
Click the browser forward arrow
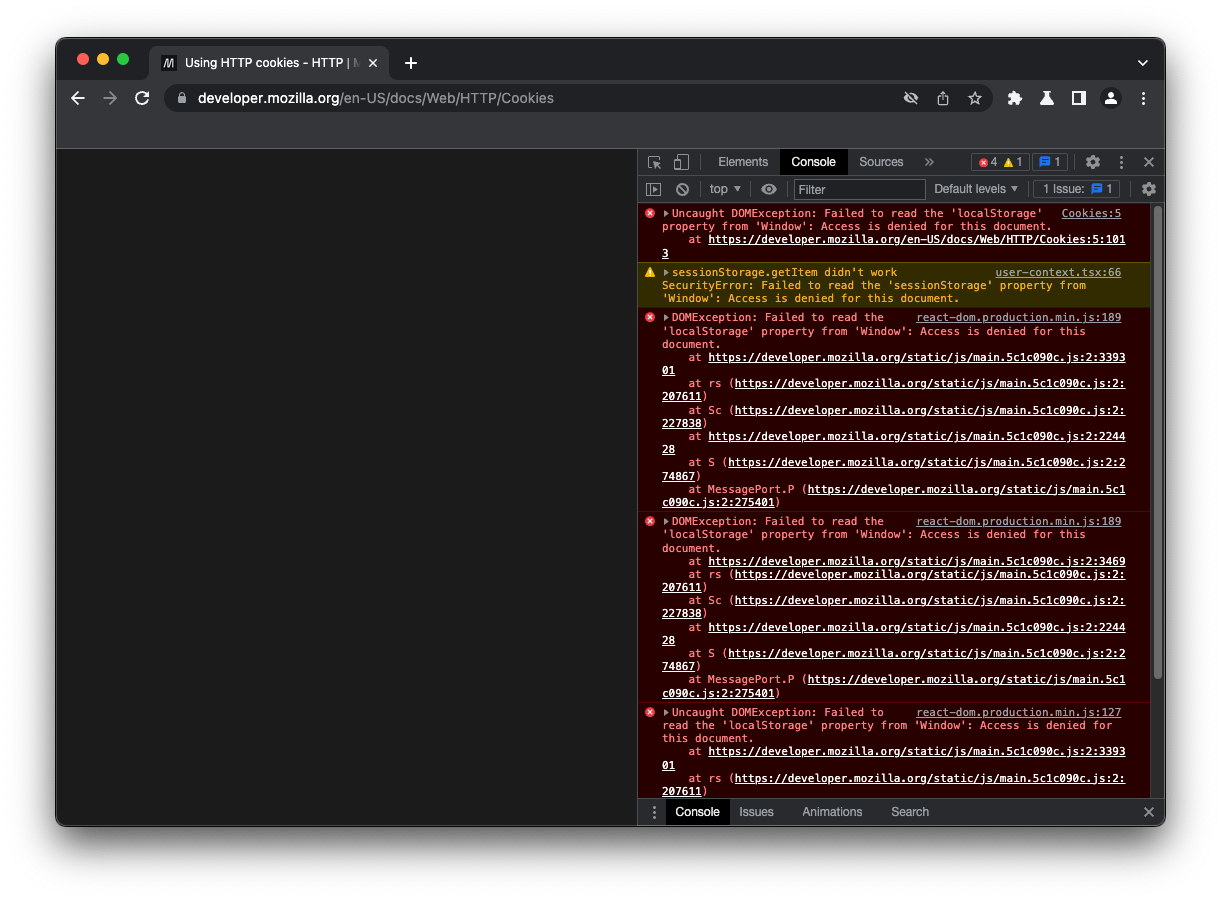click(110, 98)
